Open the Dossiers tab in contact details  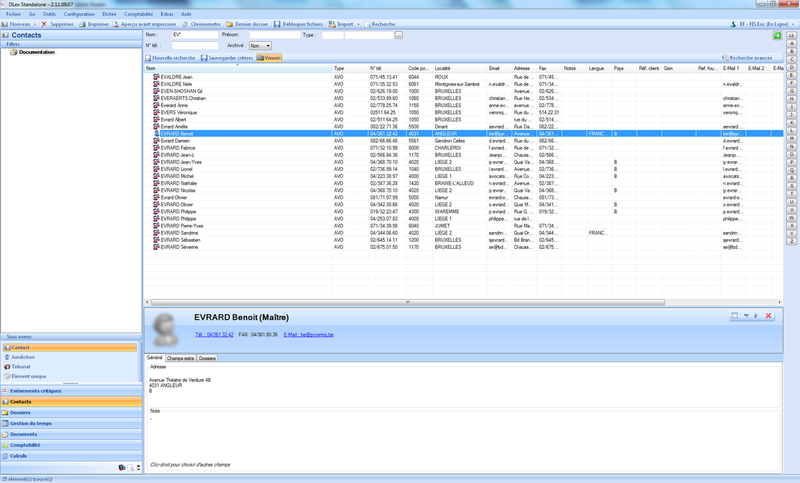[x=207, y=357]
